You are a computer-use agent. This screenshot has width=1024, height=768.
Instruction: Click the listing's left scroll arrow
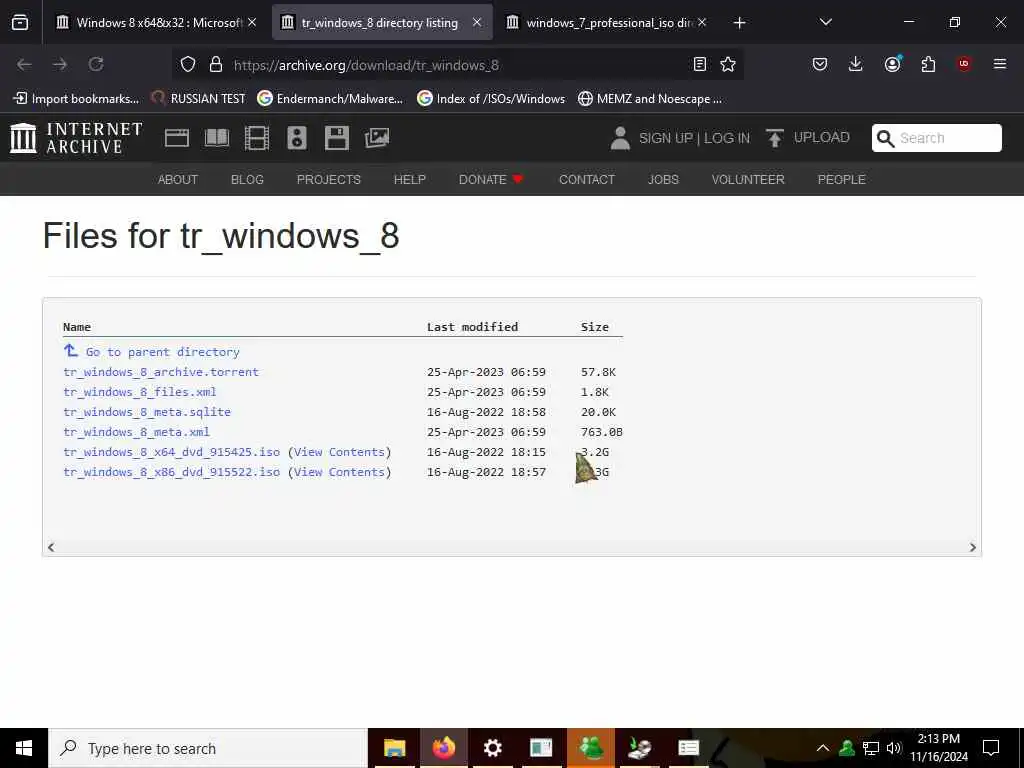[51, 547]
